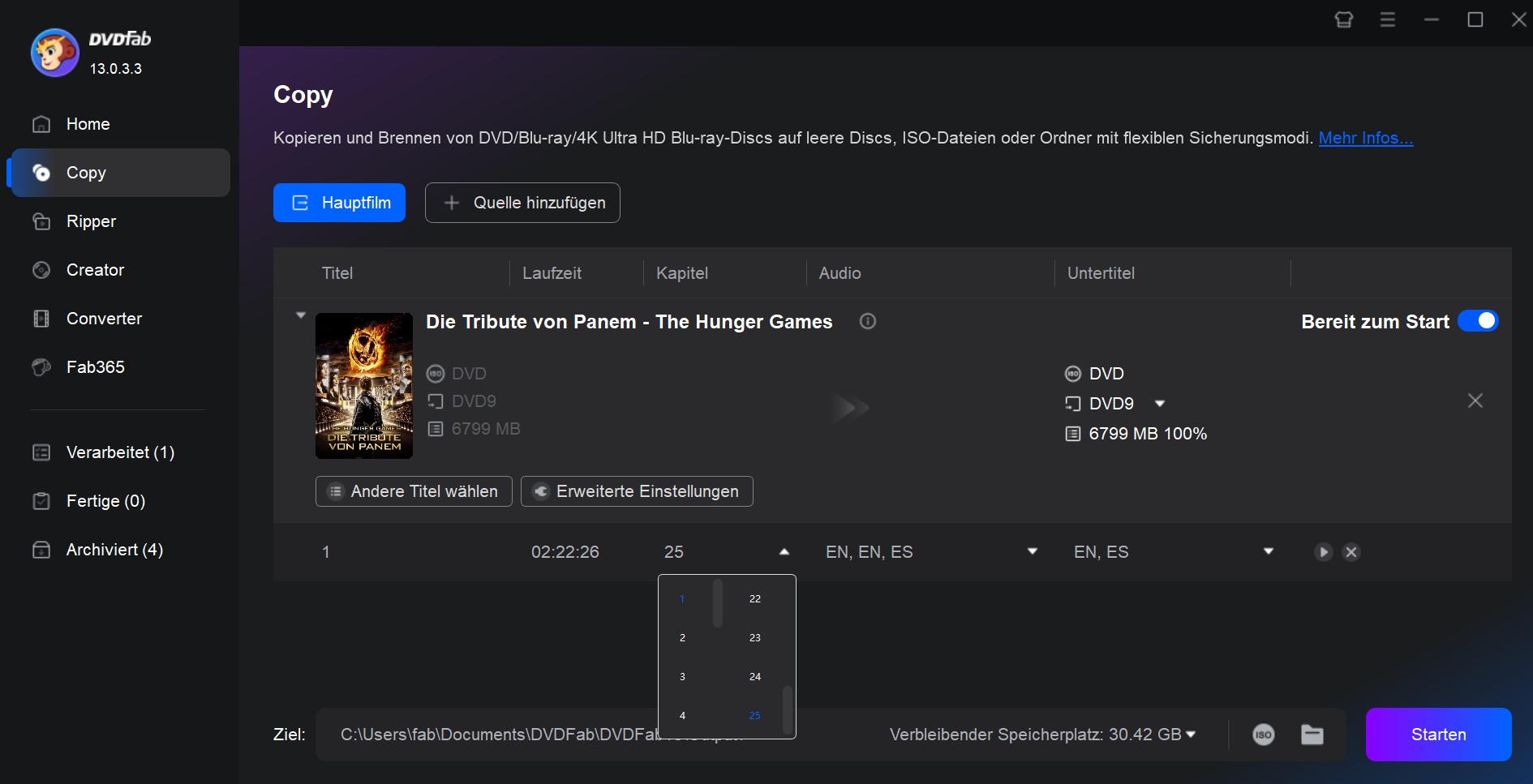Click the output DVD disc icon

[x=1073, y=374]
